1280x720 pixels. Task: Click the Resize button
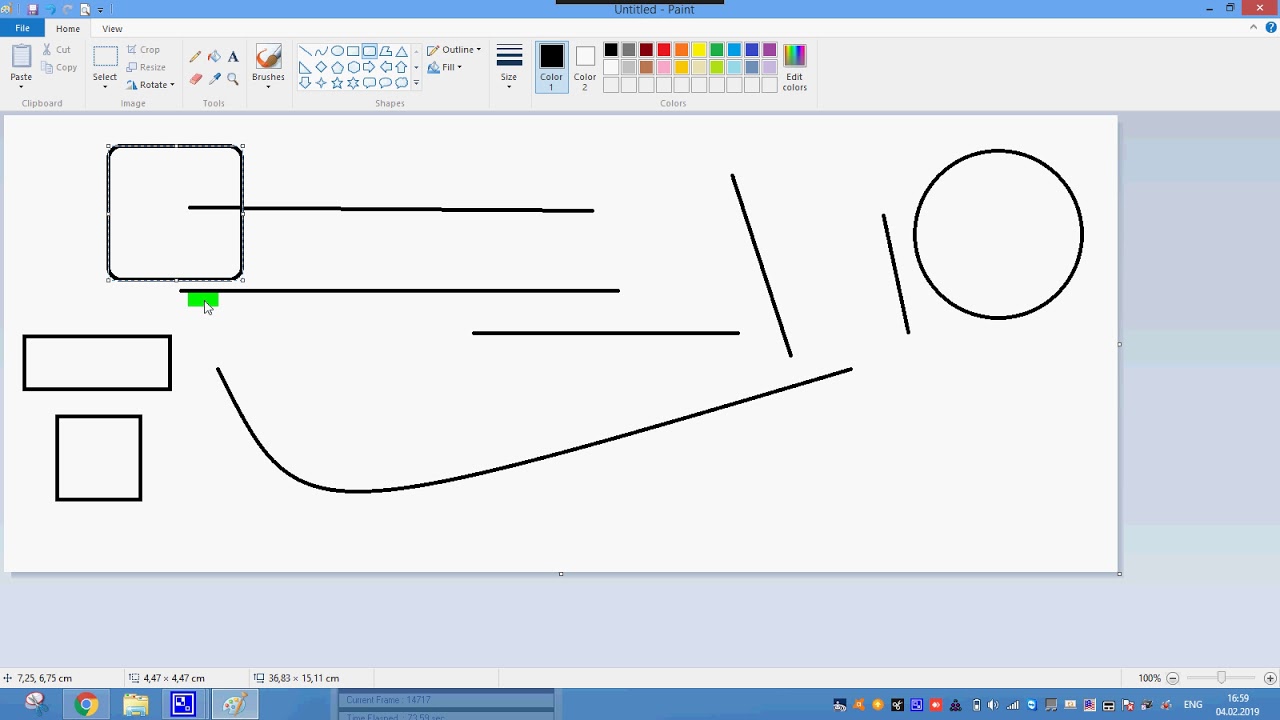(146, 68)
